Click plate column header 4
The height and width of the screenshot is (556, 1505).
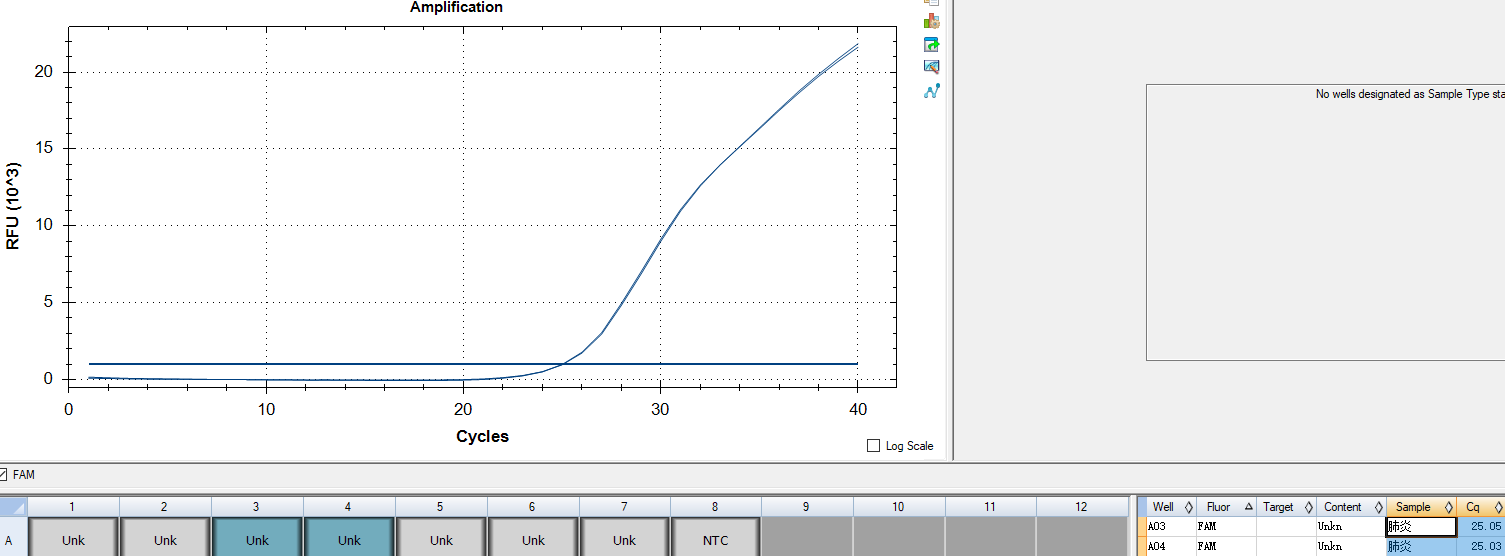[349, 507]
